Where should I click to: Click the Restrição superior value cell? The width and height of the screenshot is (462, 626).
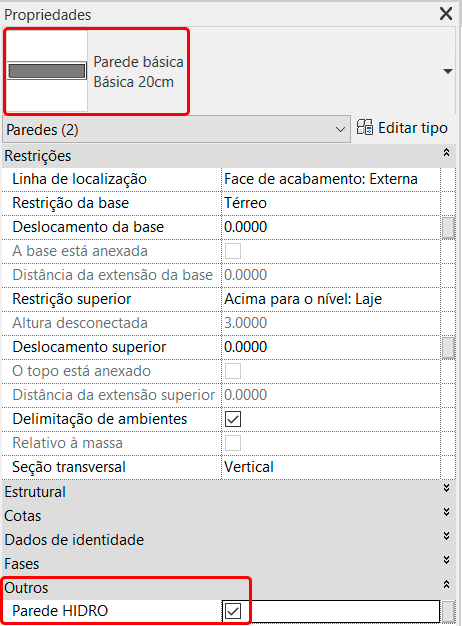tap(331, 299)
